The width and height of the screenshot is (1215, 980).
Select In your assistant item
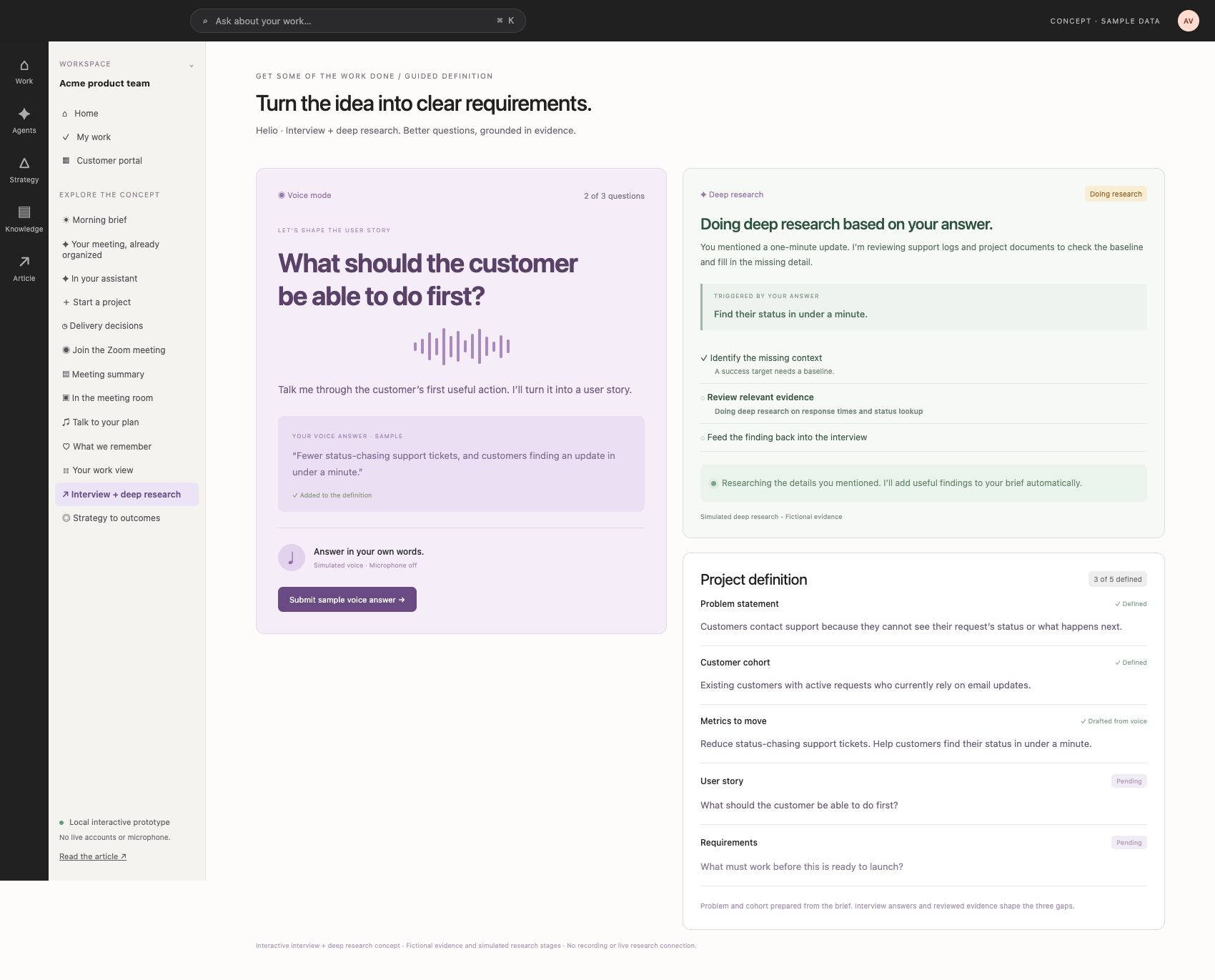[x=127, y=279]
